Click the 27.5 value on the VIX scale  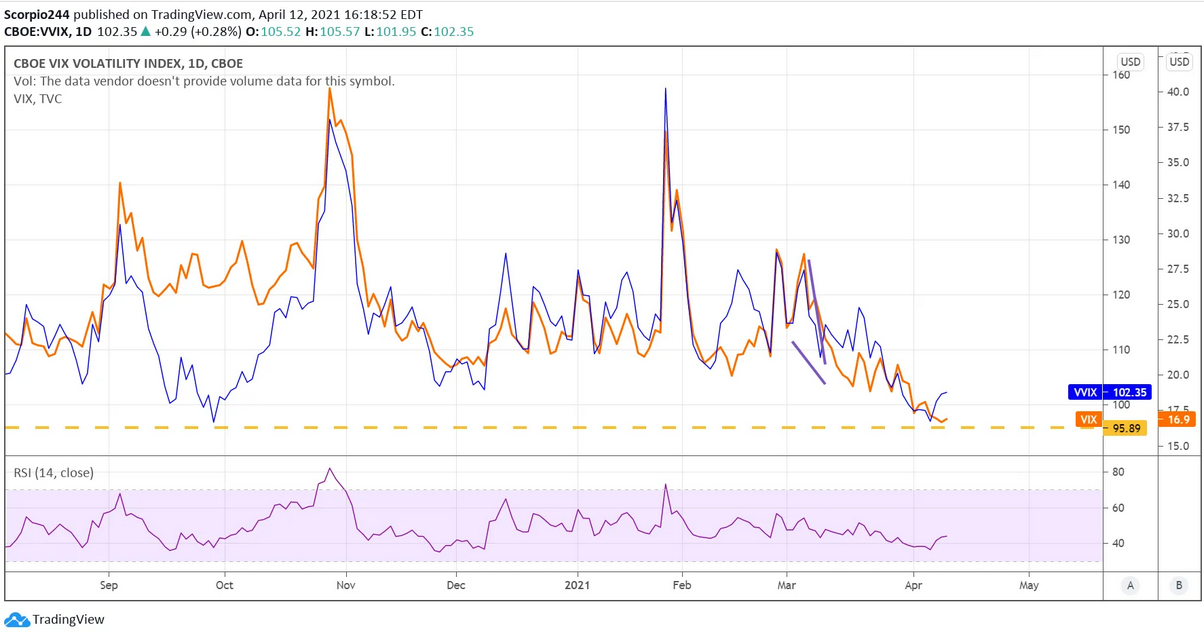pyautogui.click(x=1178, y=270)
